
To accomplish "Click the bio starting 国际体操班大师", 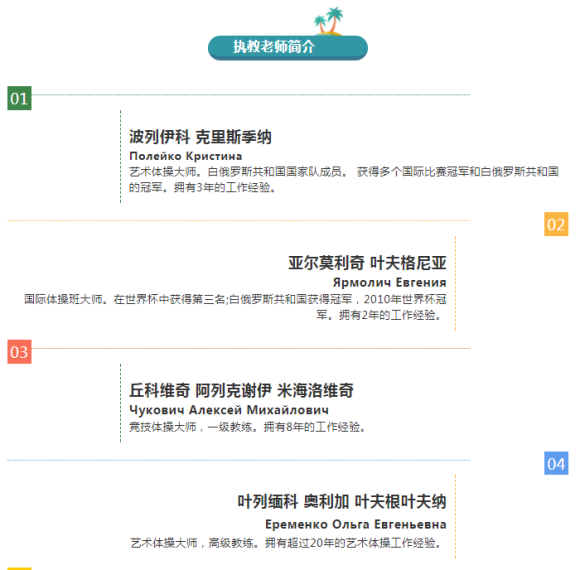I will click(235, 307).
